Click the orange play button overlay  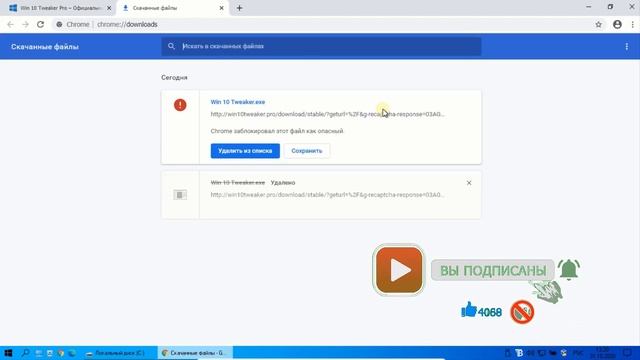399,270
